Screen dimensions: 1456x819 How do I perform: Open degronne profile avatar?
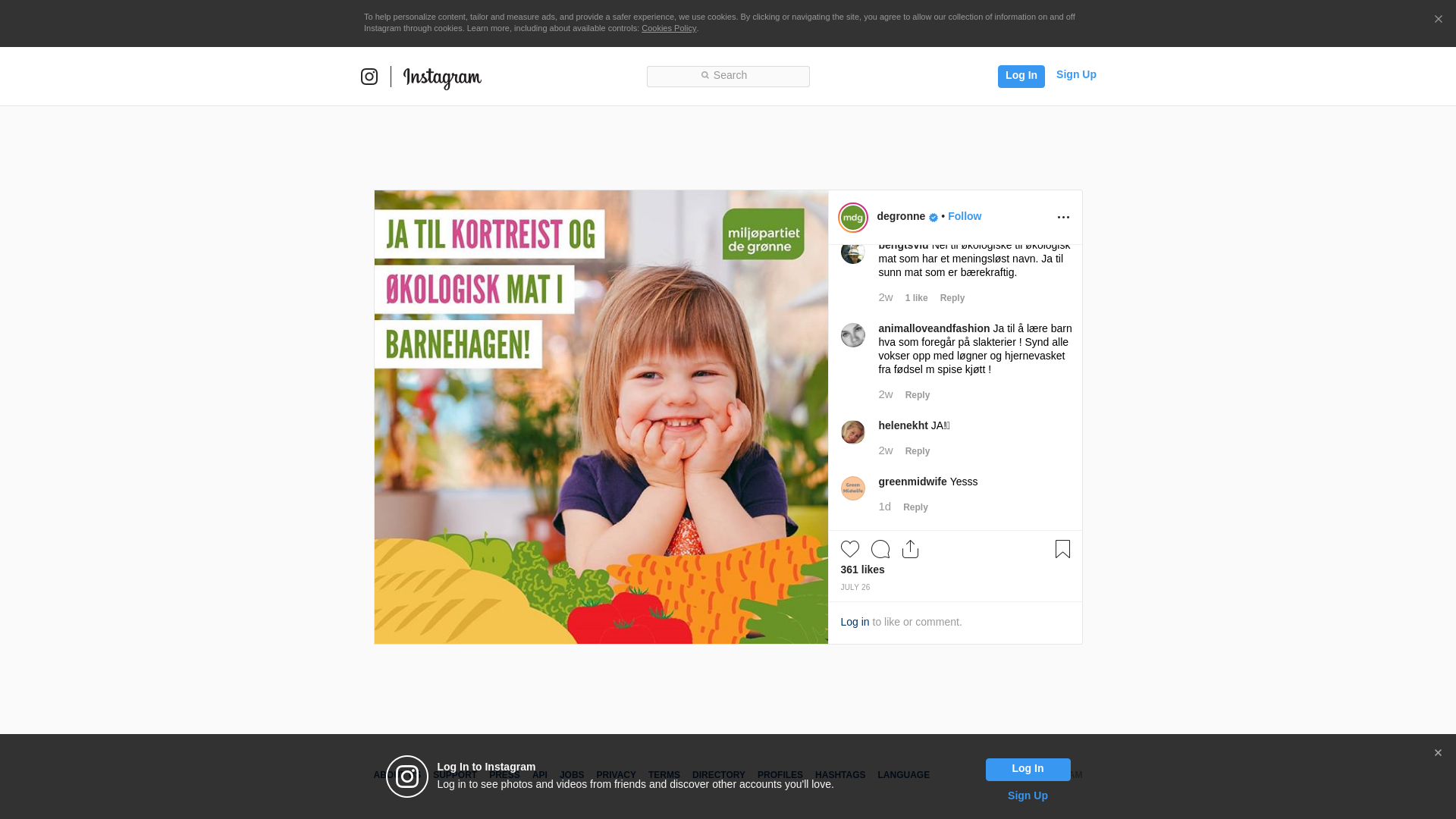(x=853, y=218)
